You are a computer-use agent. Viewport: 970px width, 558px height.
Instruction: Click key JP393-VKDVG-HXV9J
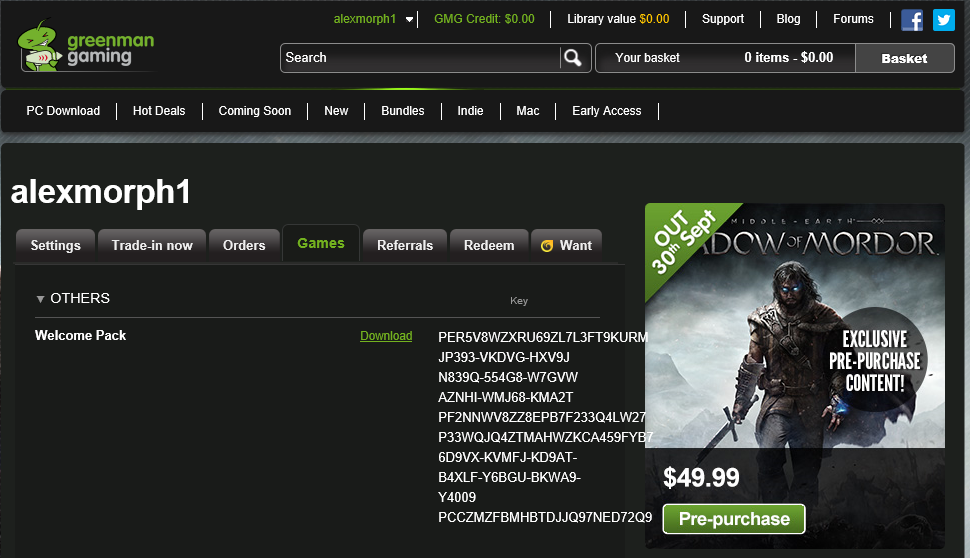click(504, 358)
